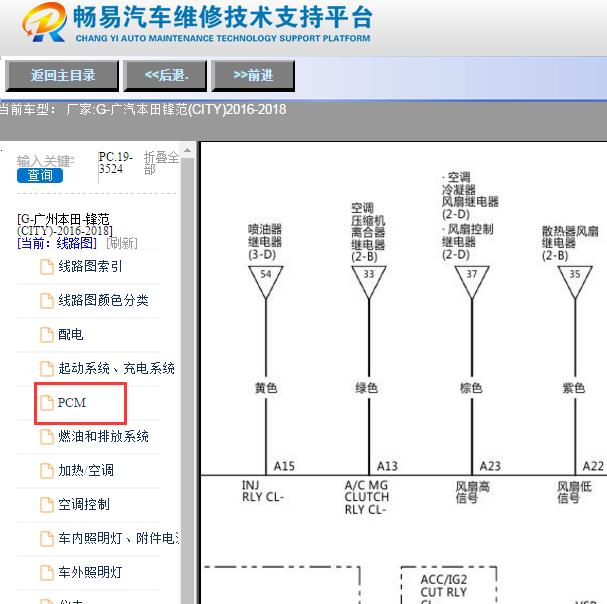This screenshot has height=604, width=607.
Task: Click the document icon beside 起动系统
Action: pos(47,369)
